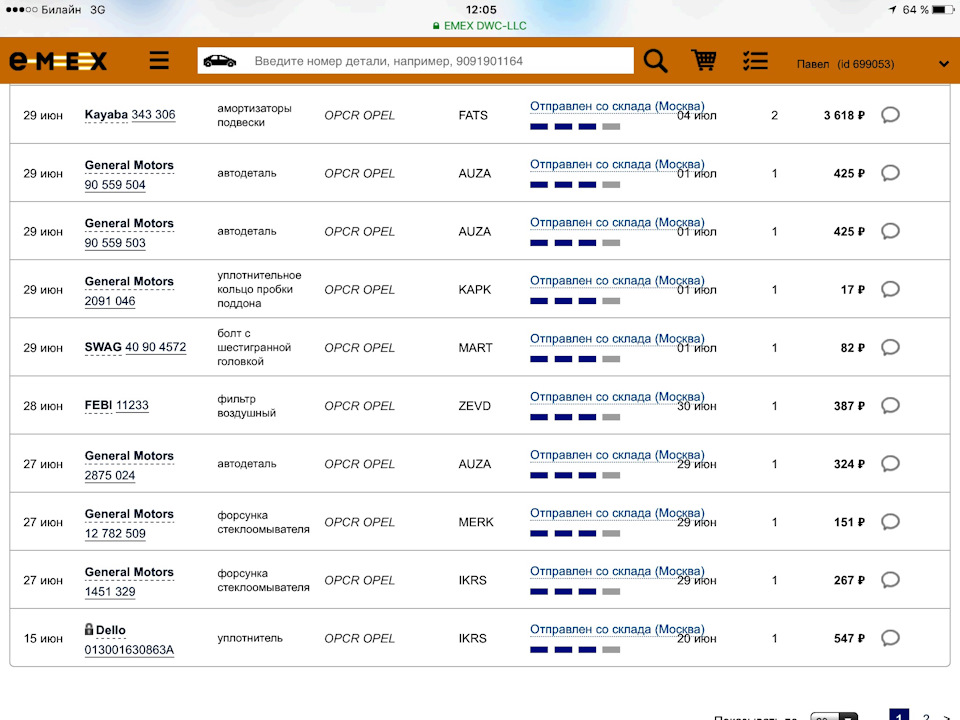Open the EMEX logo home link

point(58,61)
